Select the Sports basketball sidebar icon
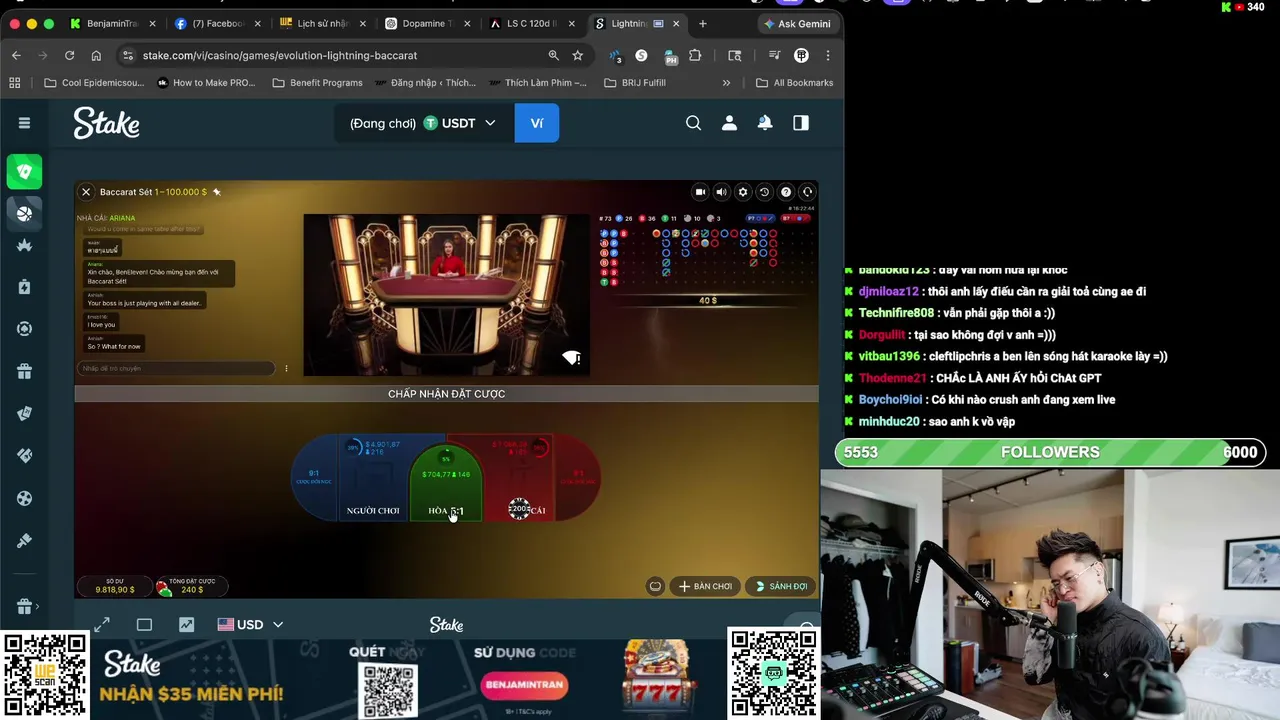 (24, 213)
